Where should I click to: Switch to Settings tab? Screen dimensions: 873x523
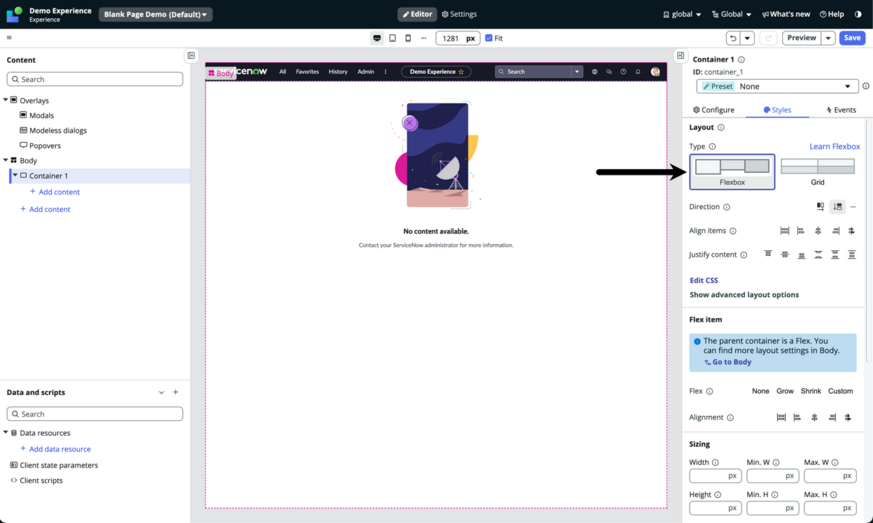click(459, 14)
